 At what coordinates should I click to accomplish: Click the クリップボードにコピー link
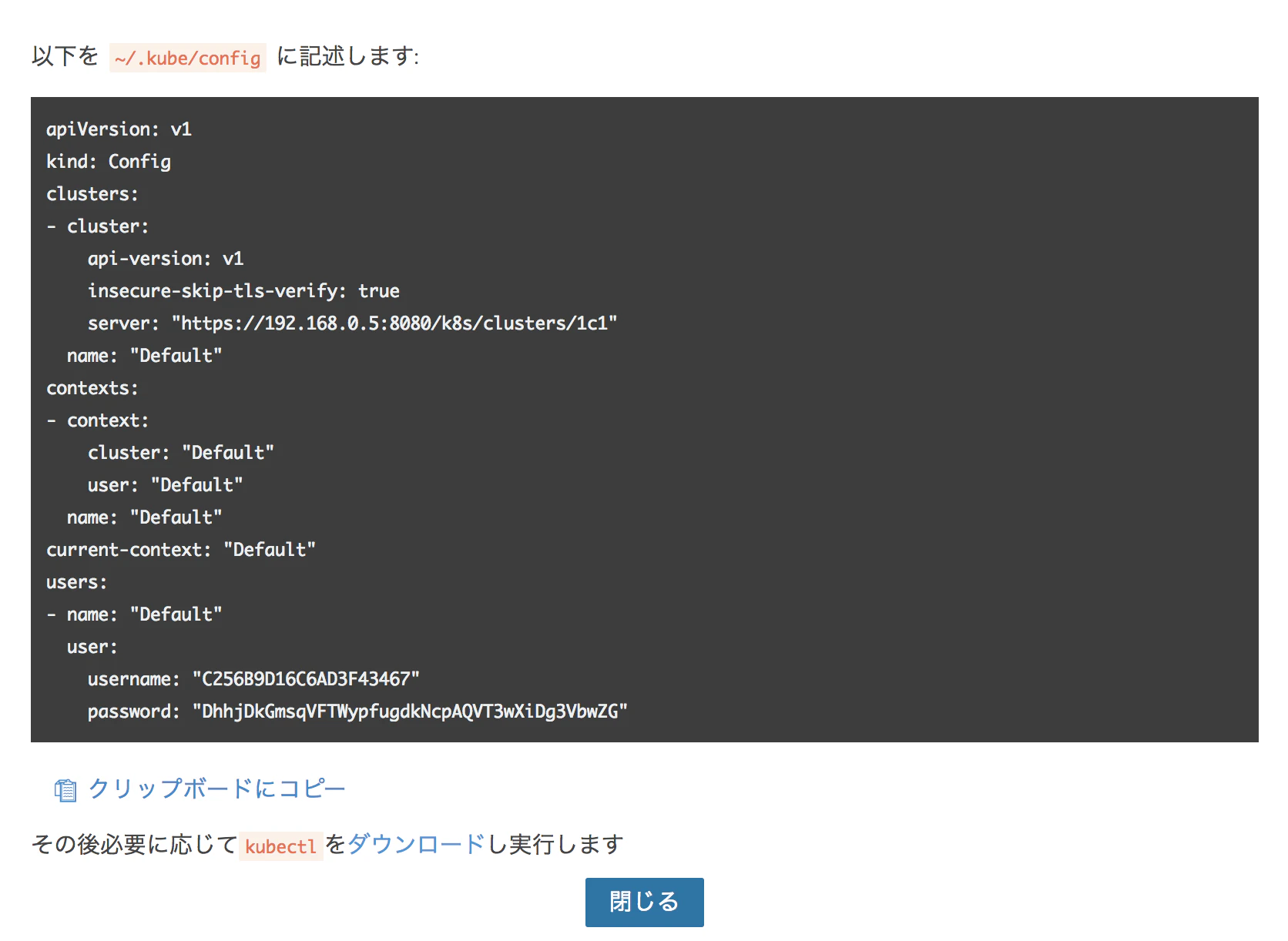tap(216, 789)
